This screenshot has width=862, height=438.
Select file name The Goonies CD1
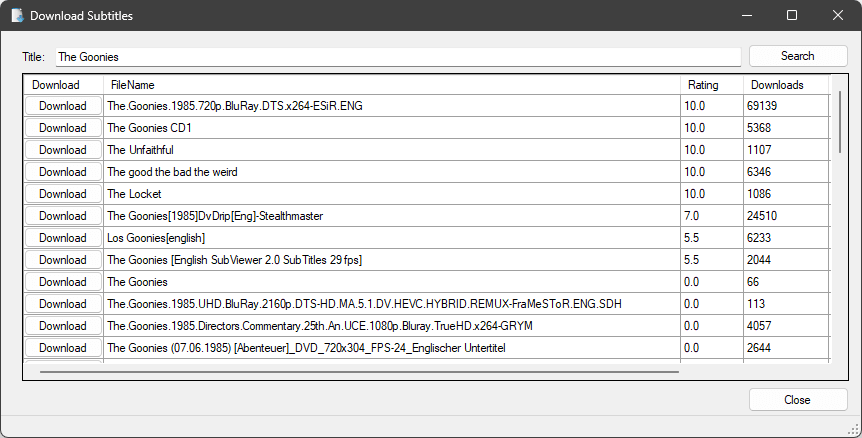[x=149, y=128]
